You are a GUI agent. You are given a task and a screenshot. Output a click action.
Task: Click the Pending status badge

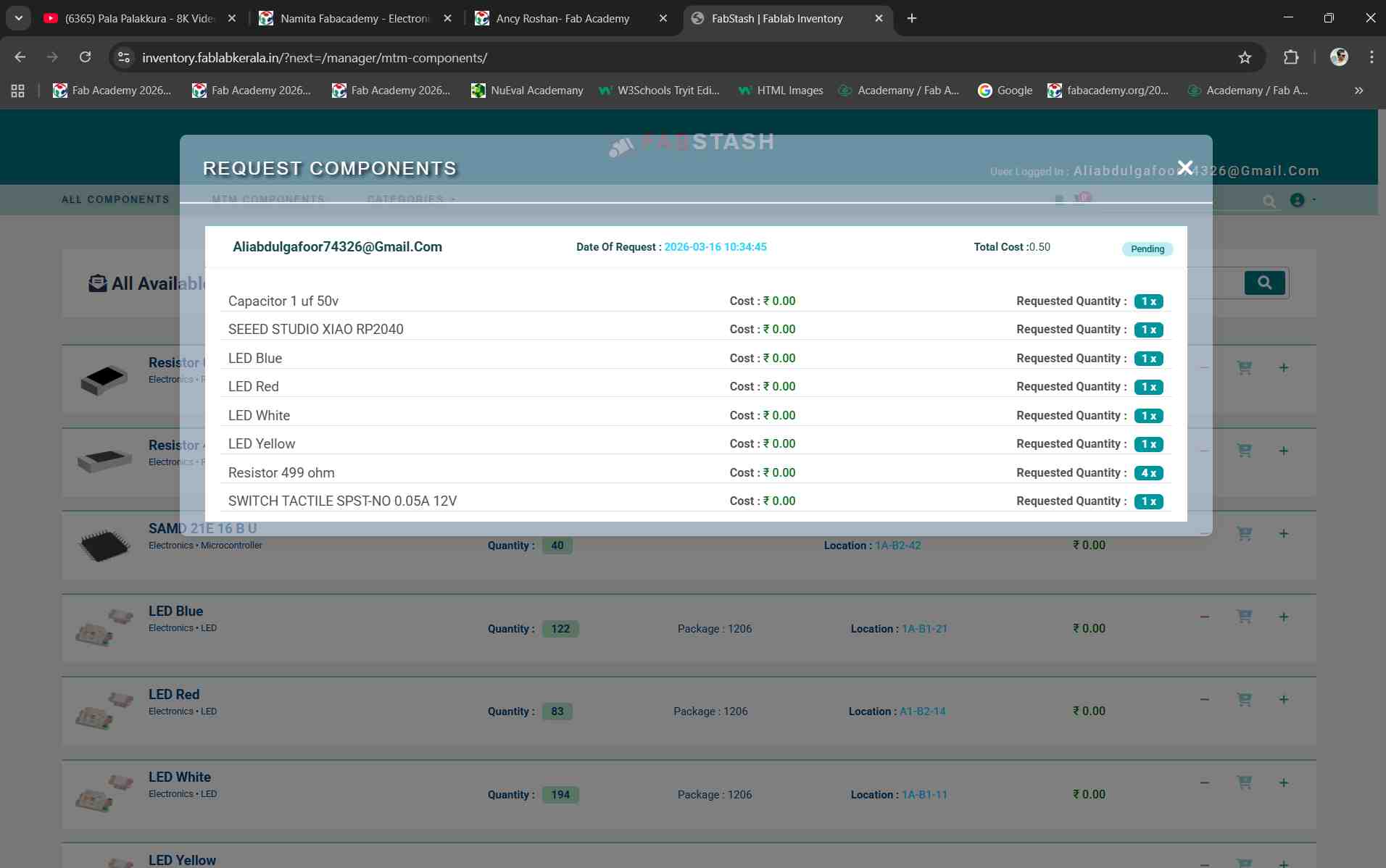pos(1148,249)
